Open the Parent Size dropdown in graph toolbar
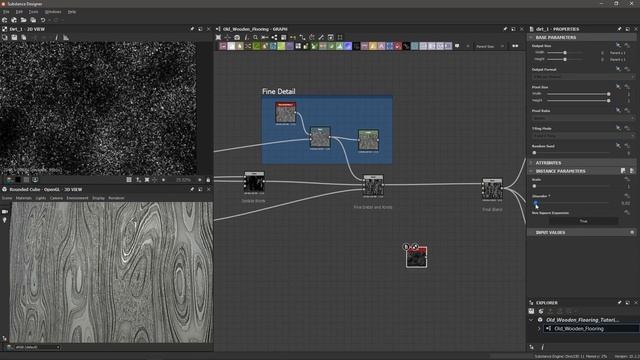Screen dimensions: 640x360 coord(490,46)
